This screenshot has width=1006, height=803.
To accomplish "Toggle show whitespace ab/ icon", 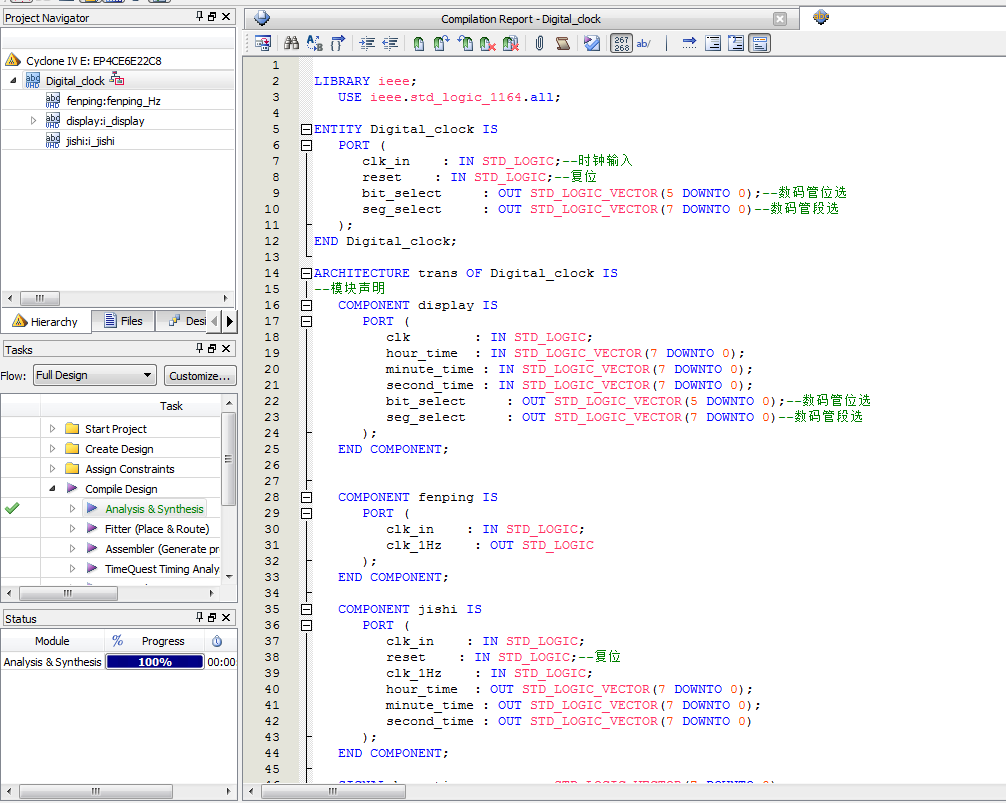I will [644, 43].
